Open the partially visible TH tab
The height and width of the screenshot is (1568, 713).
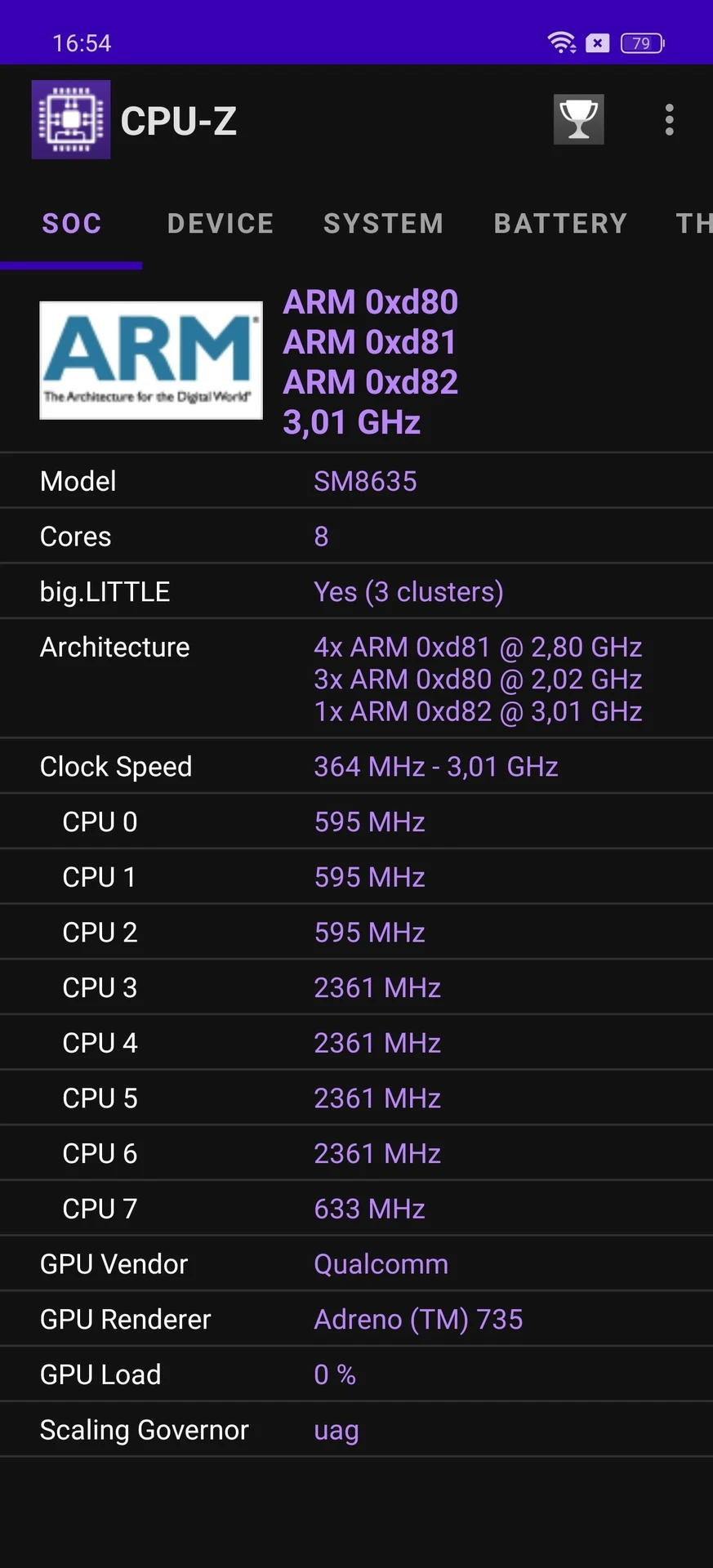tap(694, 224)
